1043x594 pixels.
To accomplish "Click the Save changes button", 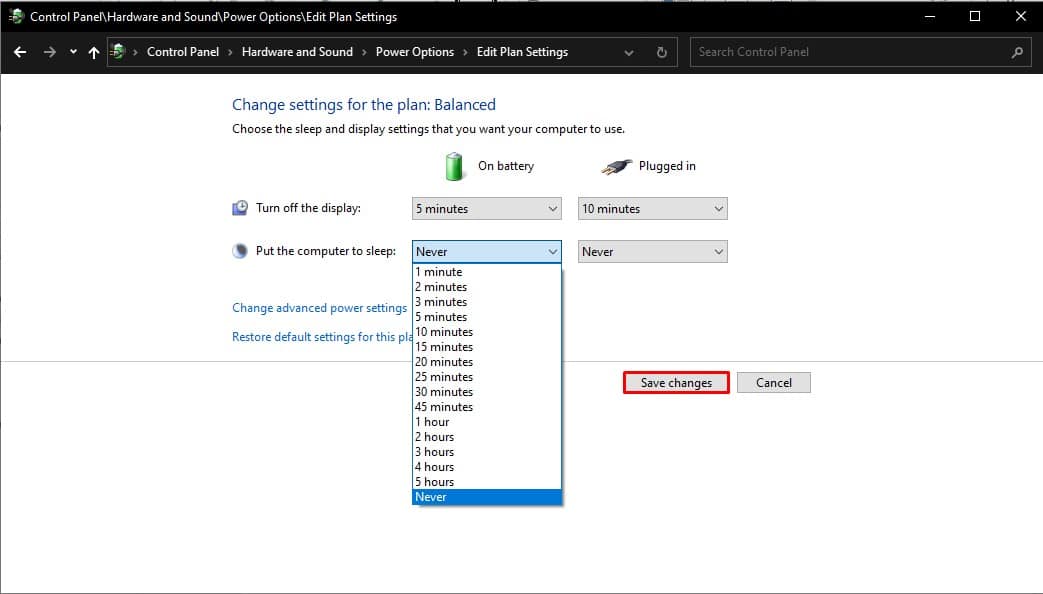I will tap(675, 382).
